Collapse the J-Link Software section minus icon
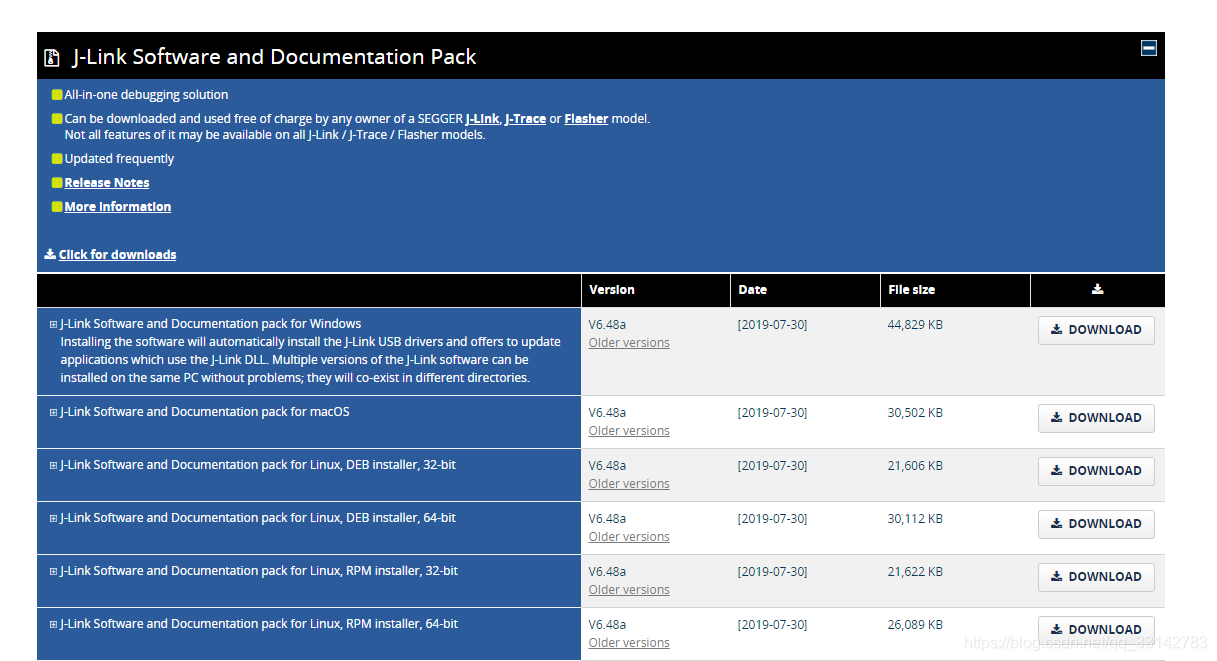 click(1149, 48)
